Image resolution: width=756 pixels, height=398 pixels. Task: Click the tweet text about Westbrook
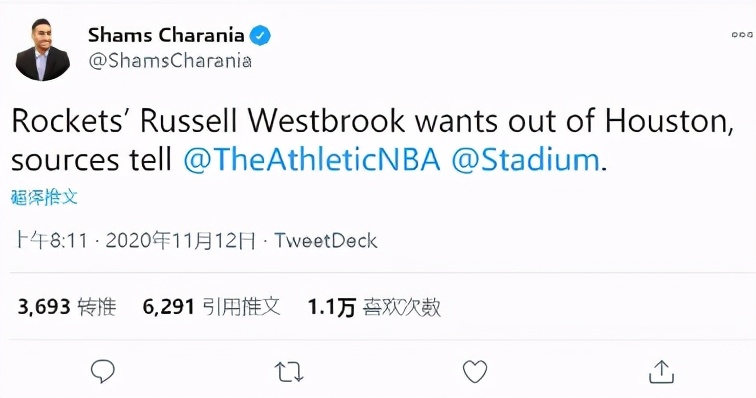(372, 140)
